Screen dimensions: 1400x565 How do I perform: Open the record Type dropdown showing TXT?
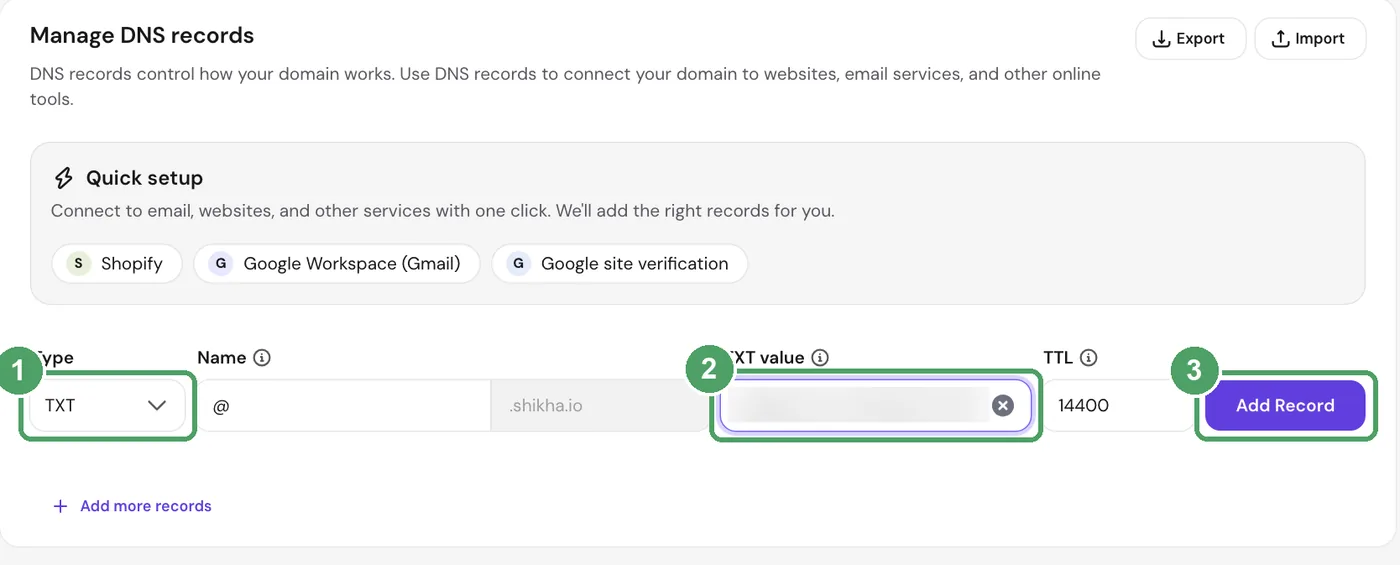tap(107, 405)
